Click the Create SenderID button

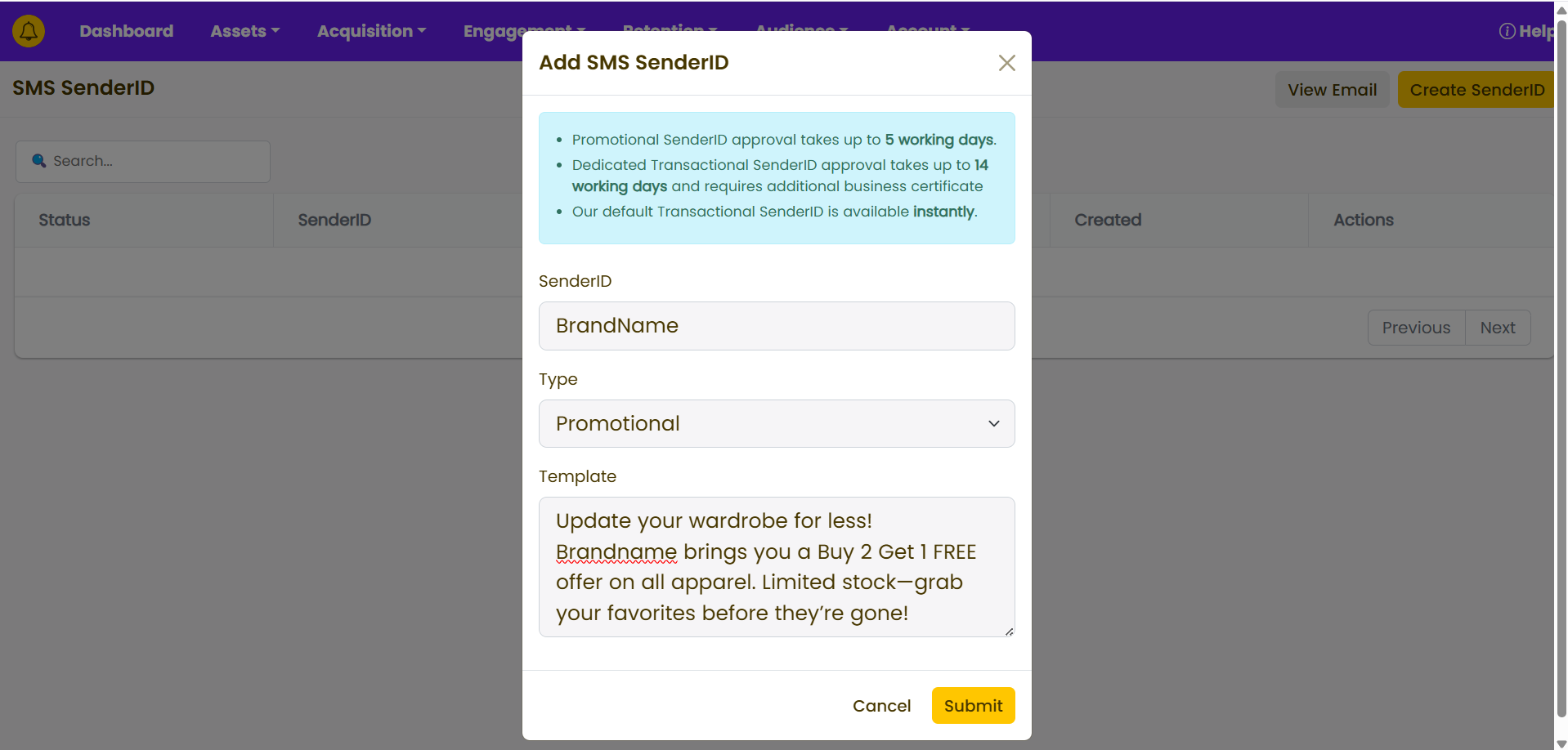[1476, 90]
